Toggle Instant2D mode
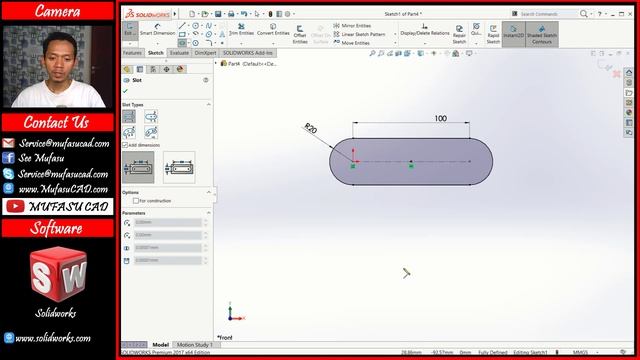 tap(513, 34)
